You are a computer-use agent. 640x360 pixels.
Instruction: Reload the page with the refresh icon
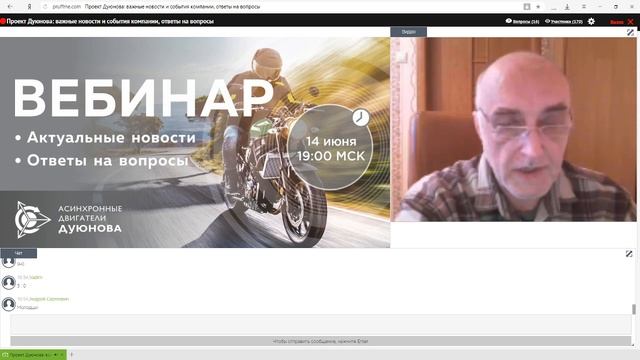[x=45, y=7]
